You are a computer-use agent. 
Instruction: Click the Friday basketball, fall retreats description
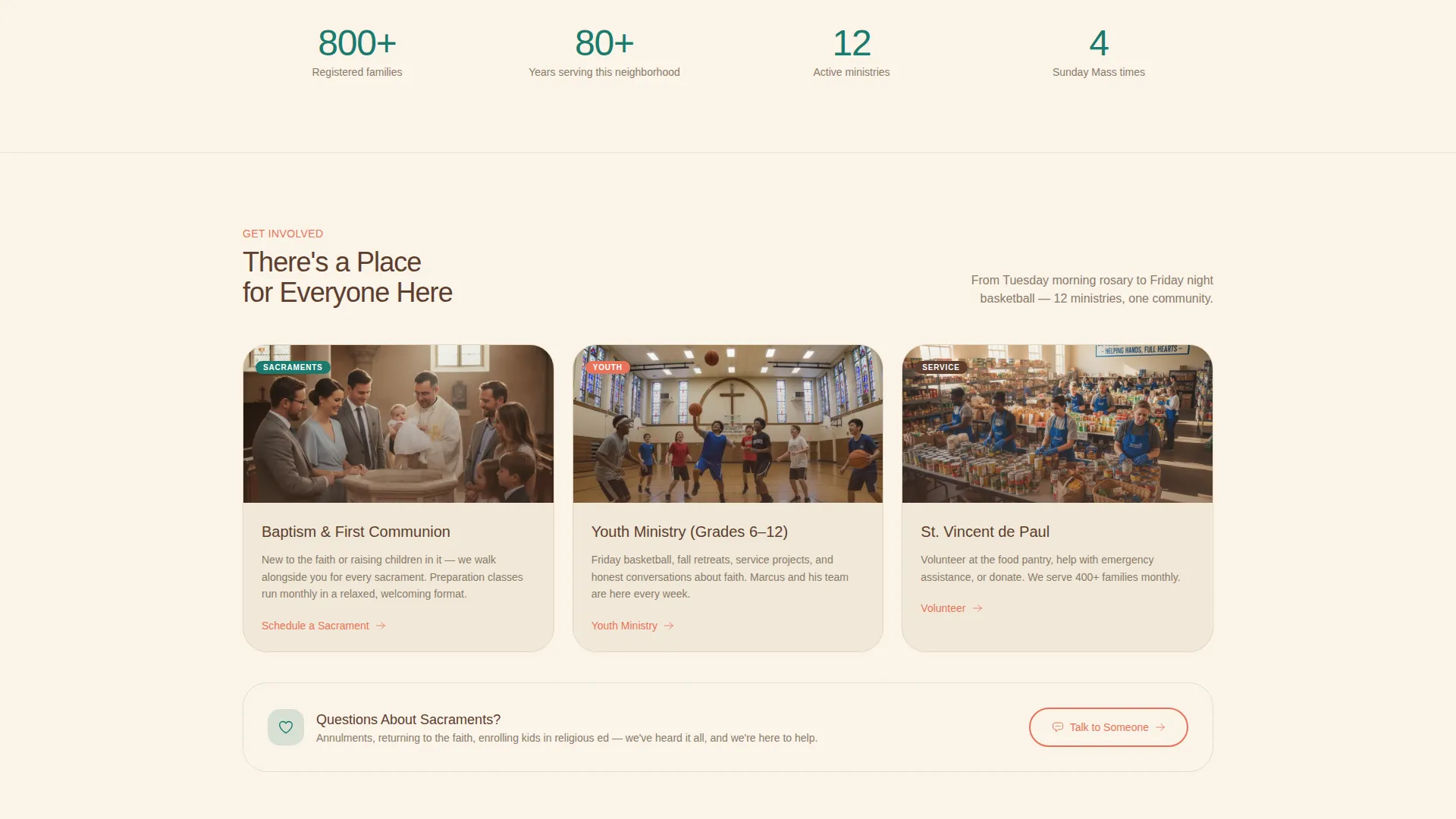[720, 576]
